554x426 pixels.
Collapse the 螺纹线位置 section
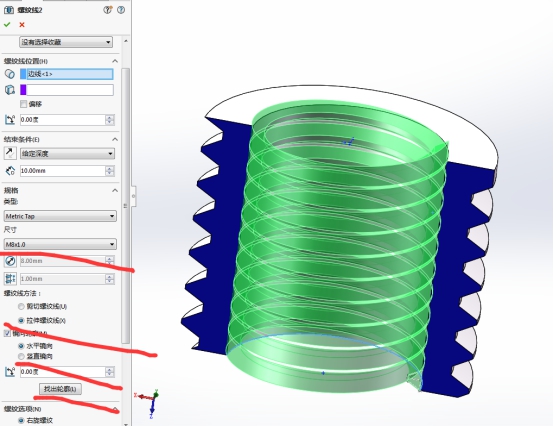tap(115, 61)
